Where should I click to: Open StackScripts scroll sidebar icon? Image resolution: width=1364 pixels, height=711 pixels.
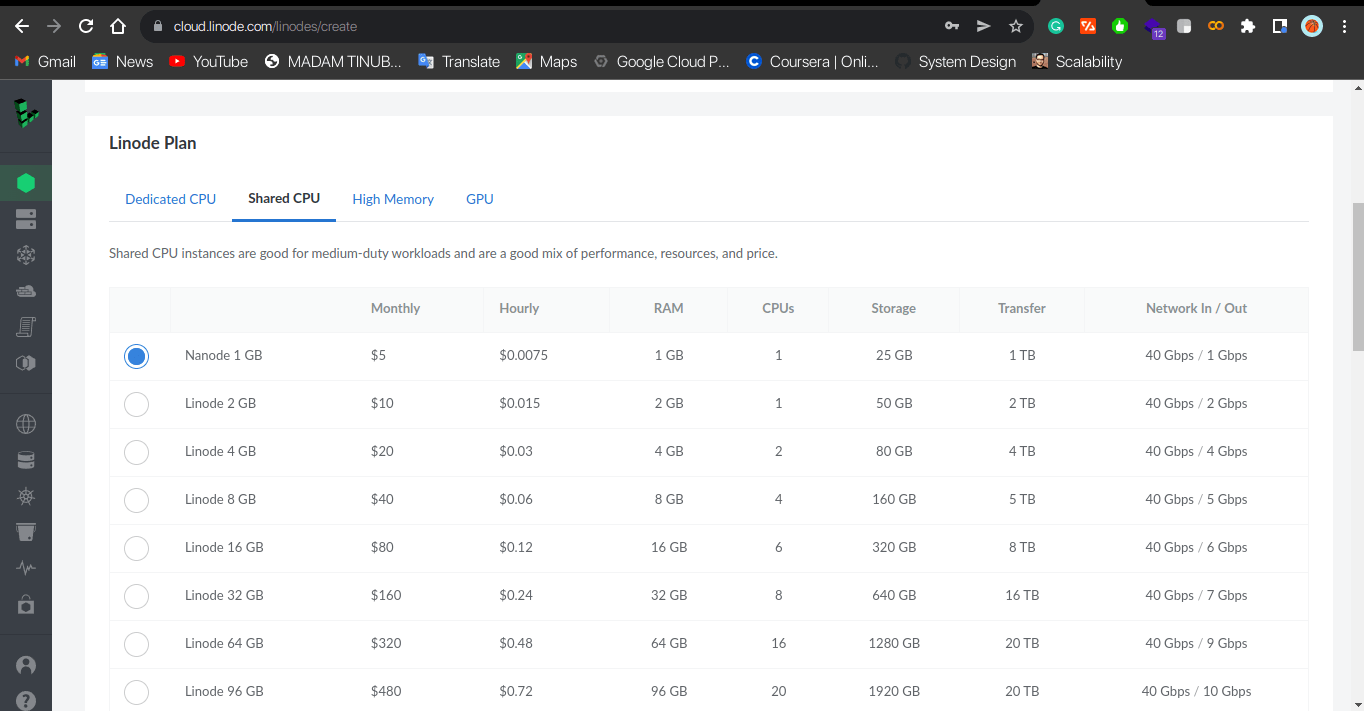click(x=26, y=327)
